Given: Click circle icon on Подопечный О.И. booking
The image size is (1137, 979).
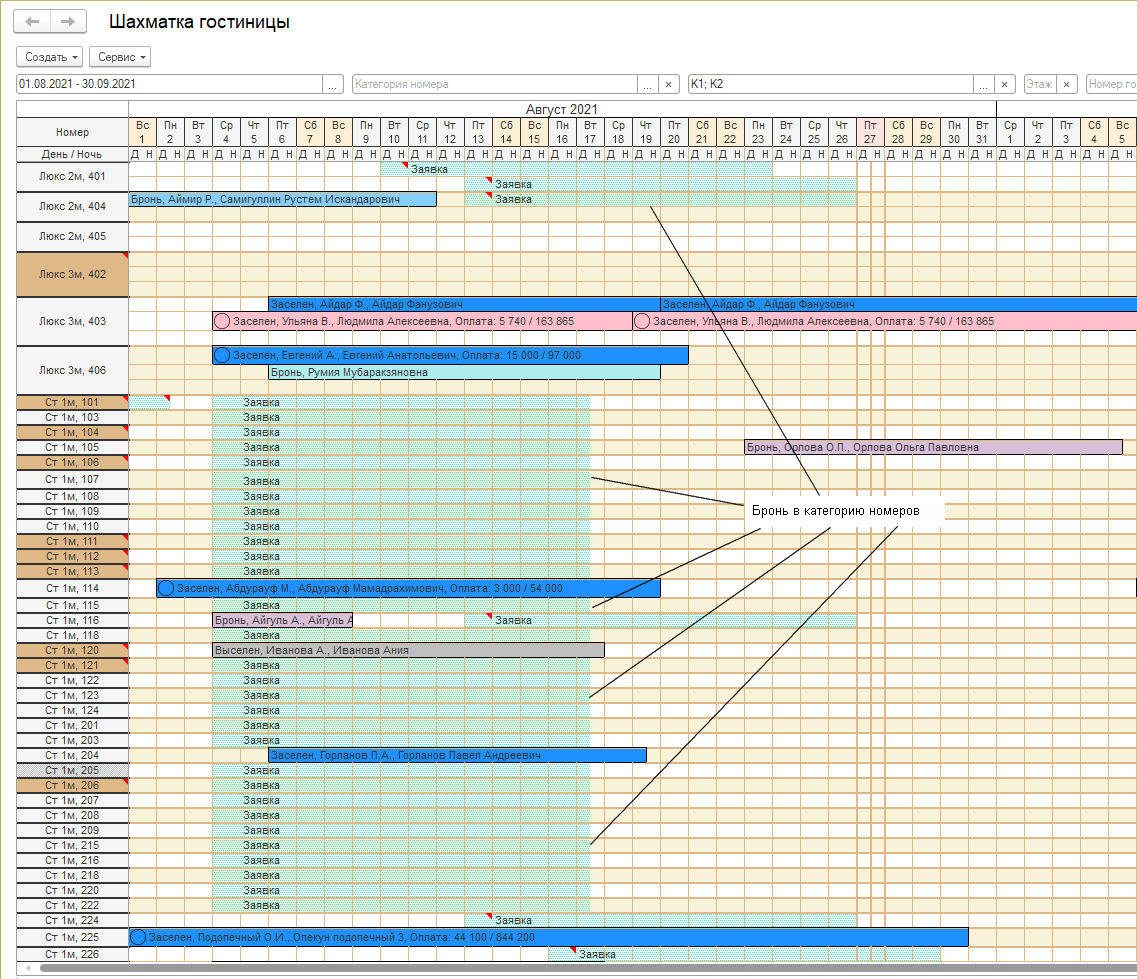Looking at the screenshot, I should [x=138, y=938].
